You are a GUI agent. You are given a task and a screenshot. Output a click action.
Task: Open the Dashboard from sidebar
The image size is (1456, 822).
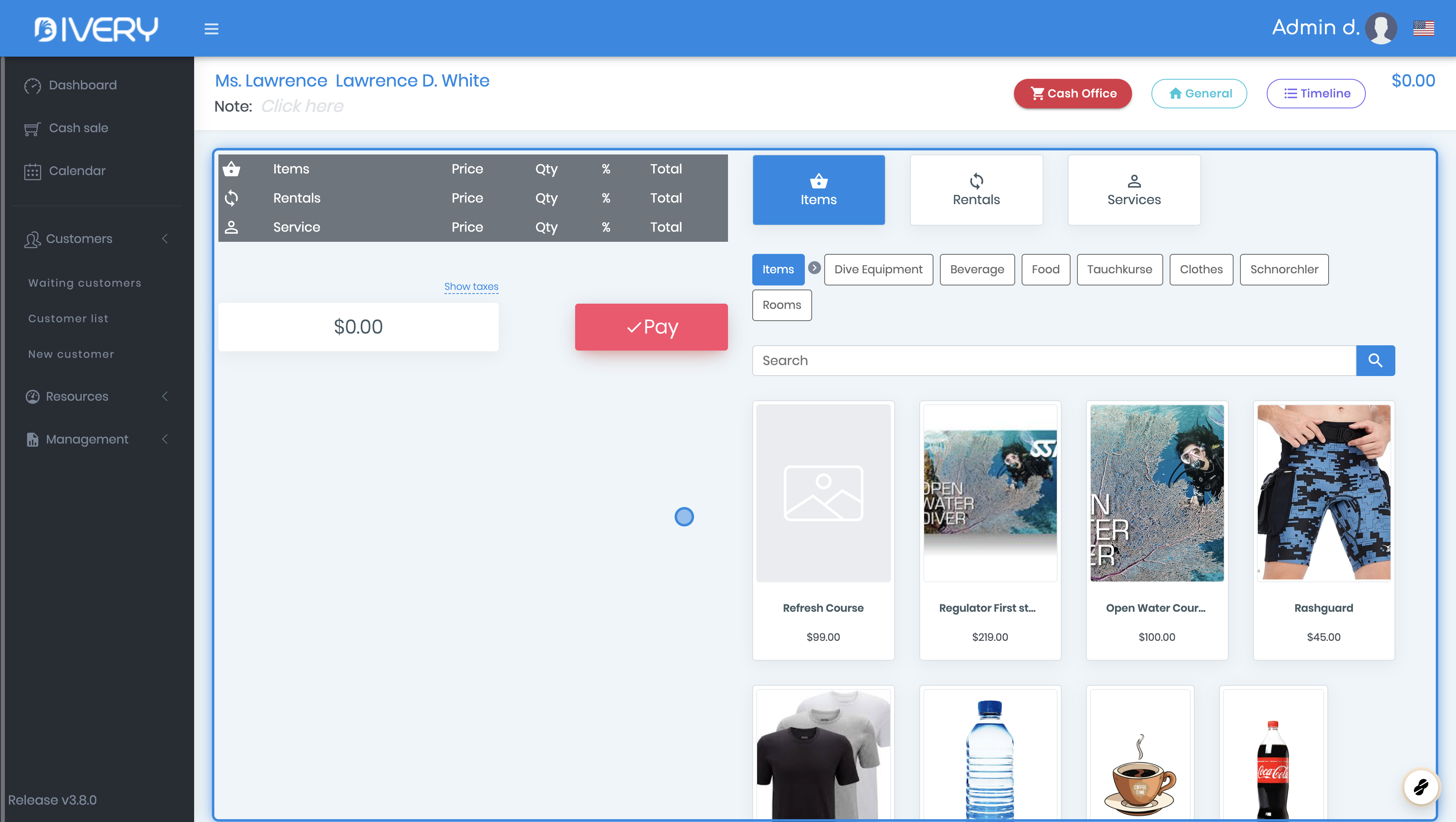[83, 85]
